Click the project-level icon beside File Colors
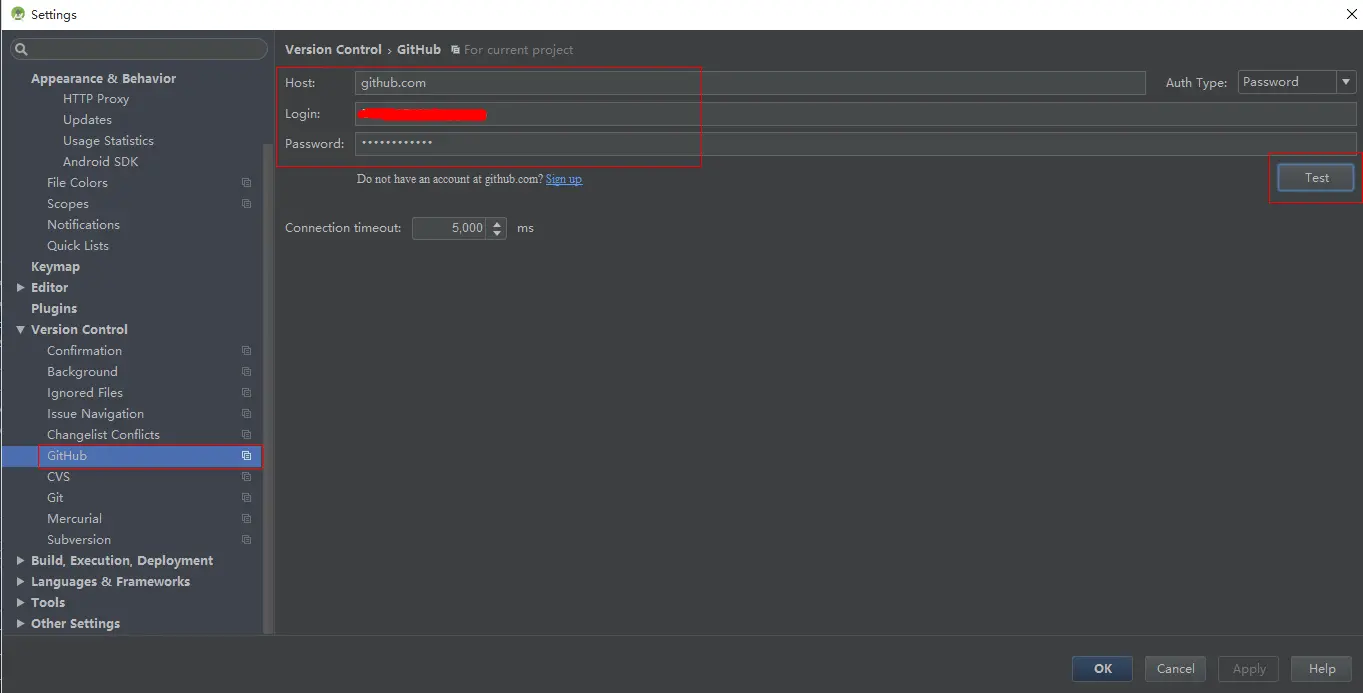This screenshot has height=693, width=1363. pyautogui.click(x=246, y=183)
